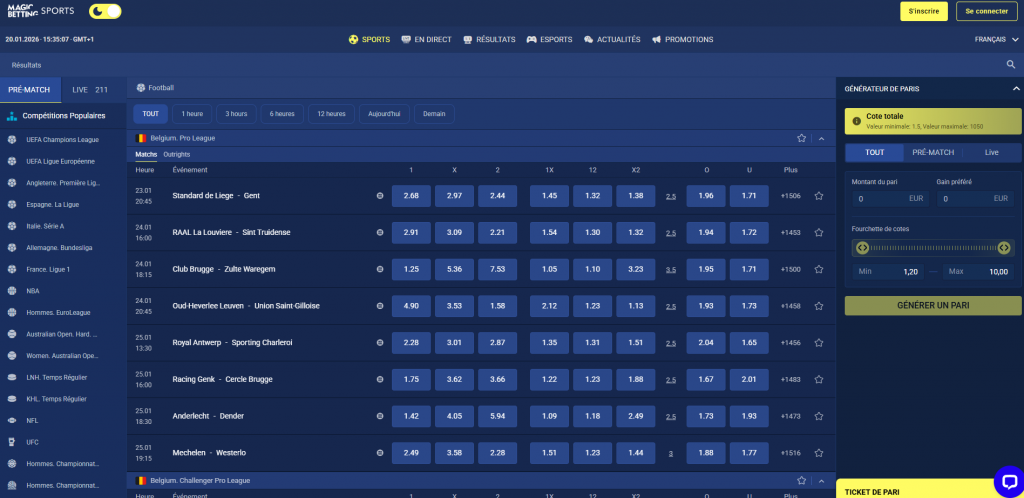
Task: Click the Australian Open Hard tennis icon
Action: (x=12, y=334)
